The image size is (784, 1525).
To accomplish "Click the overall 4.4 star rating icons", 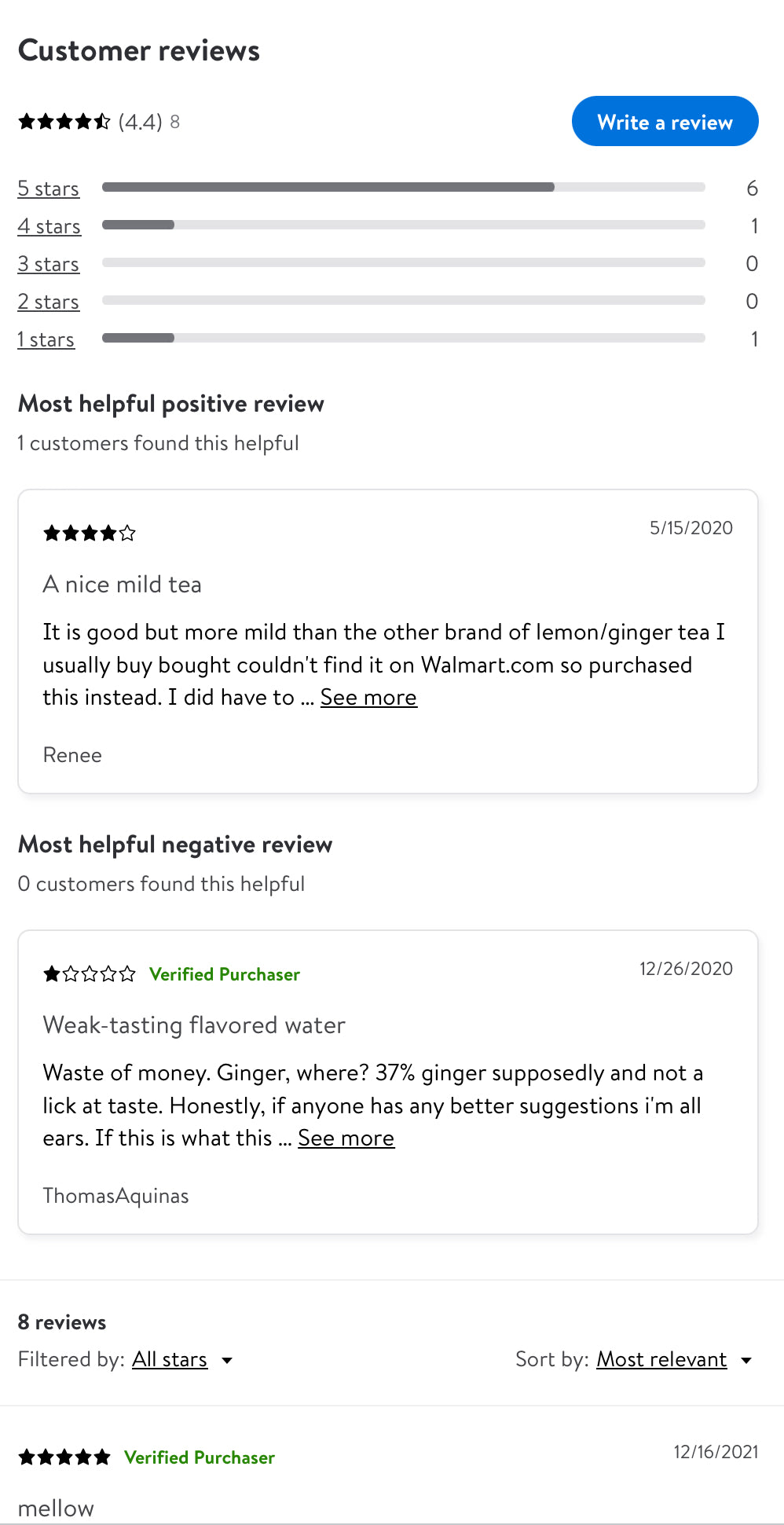I will [64, 122].
